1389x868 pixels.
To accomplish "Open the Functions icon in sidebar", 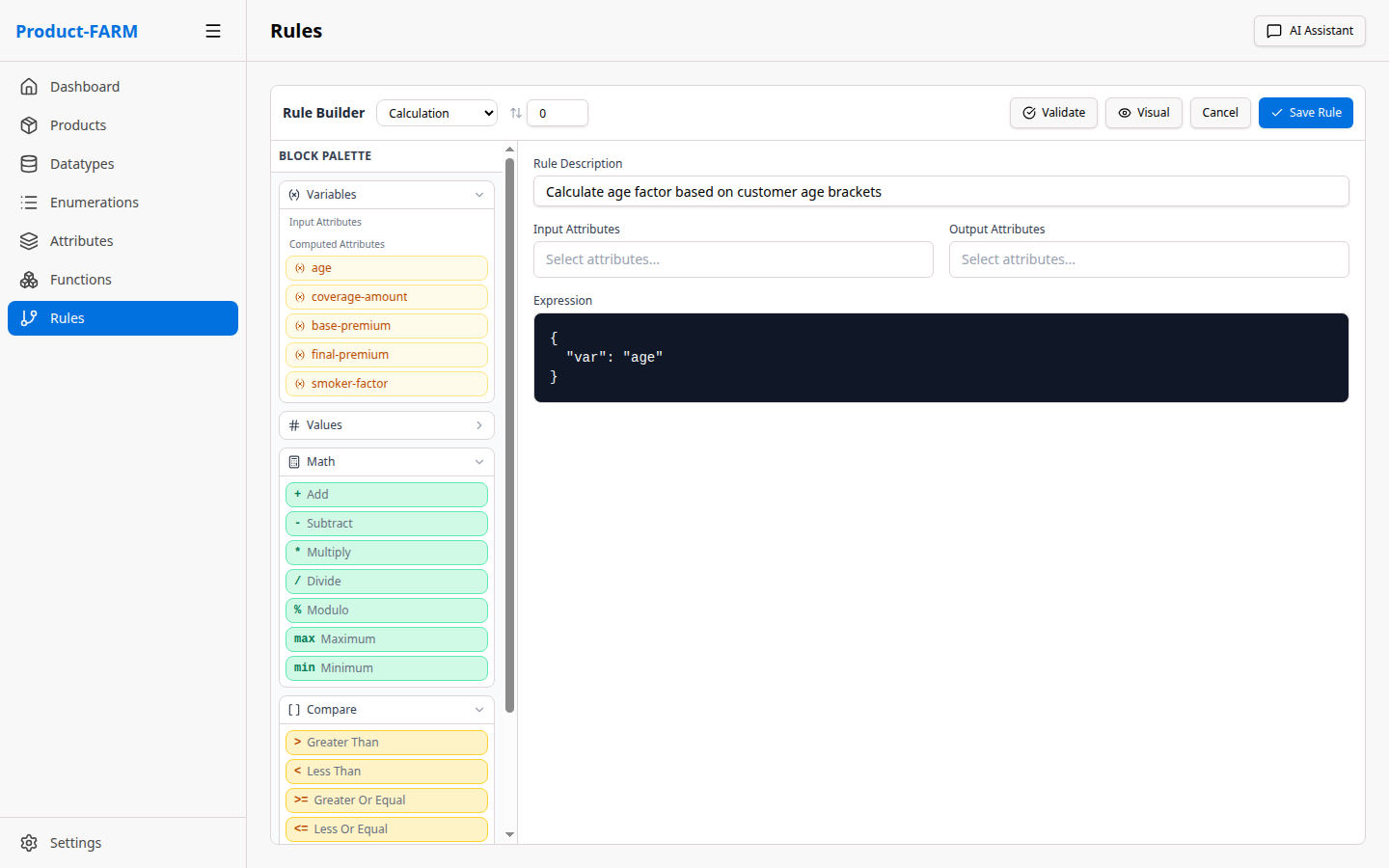I will [x=30, y=279].
